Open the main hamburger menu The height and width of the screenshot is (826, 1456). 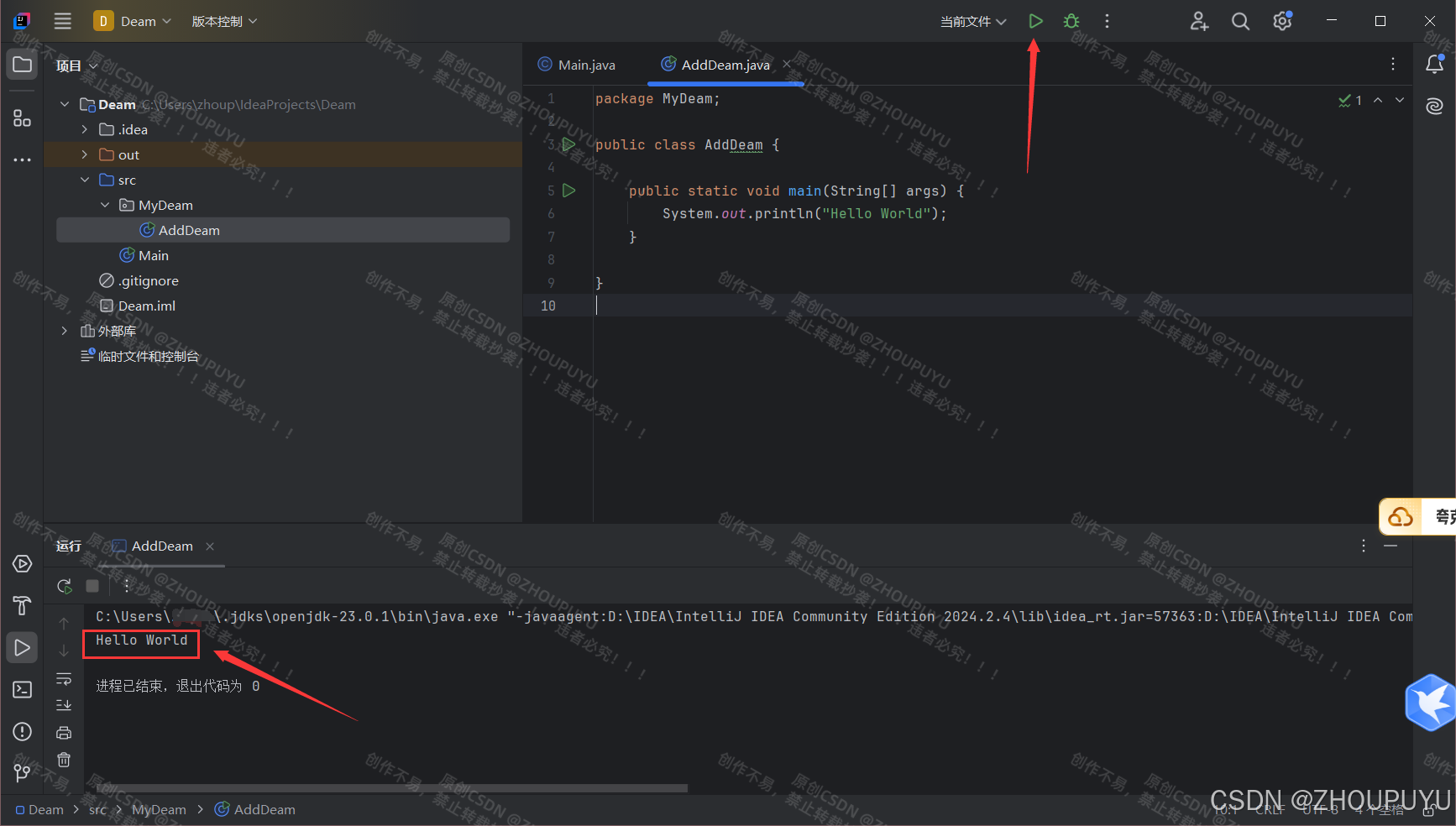tap(63, 21)
